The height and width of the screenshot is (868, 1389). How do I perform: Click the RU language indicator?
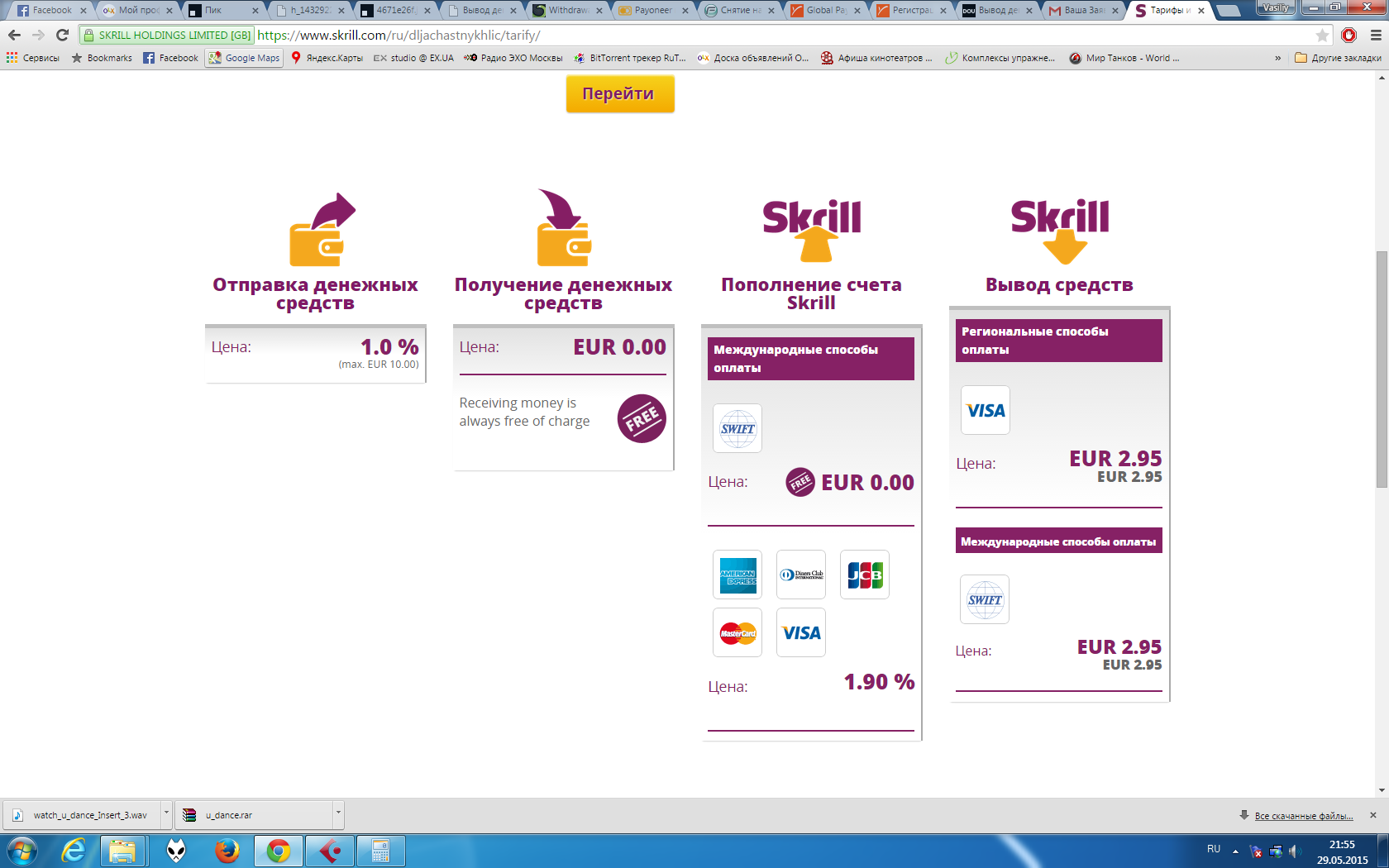click(1214, 849)
